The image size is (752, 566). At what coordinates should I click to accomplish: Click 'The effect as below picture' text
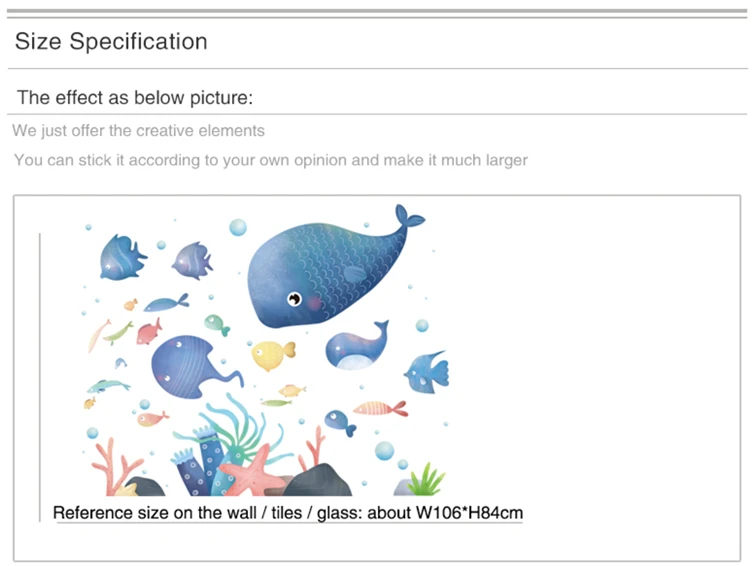135,98
